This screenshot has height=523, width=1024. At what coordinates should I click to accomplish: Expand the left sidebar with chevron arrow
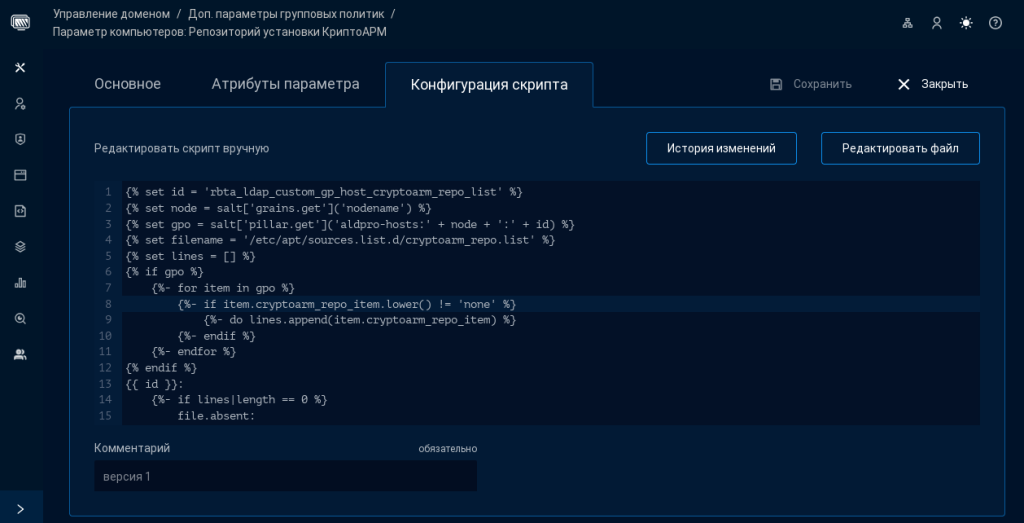point(20,508)
